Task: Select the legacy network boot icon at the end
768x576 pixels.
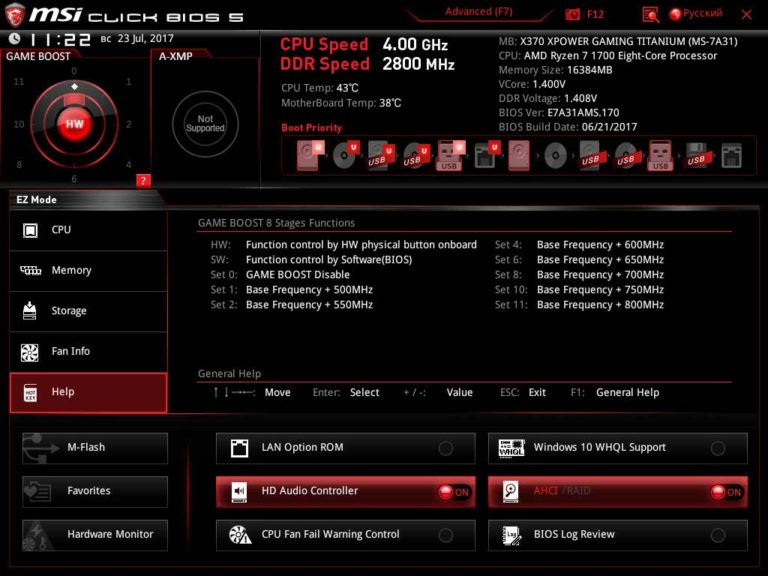Action: tap(732, 156)
